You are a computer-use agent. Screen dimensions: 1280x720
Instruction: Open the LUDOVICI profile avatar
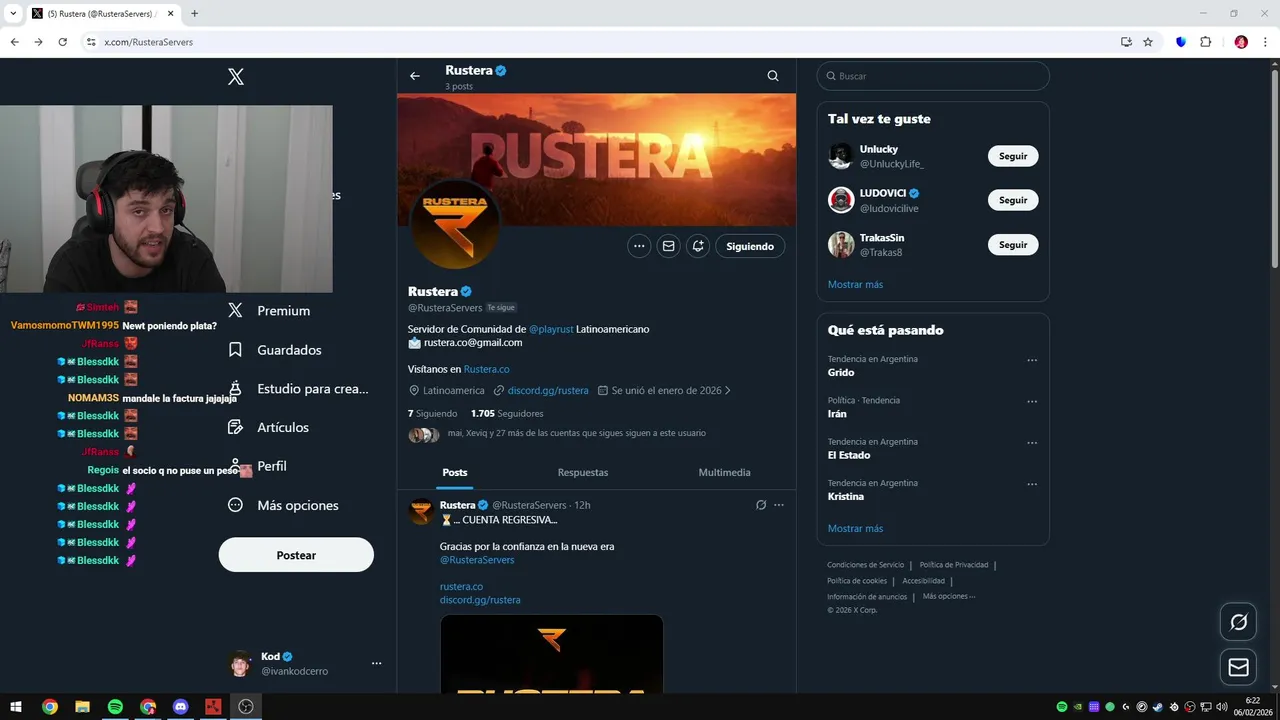(x=841, y=200)
